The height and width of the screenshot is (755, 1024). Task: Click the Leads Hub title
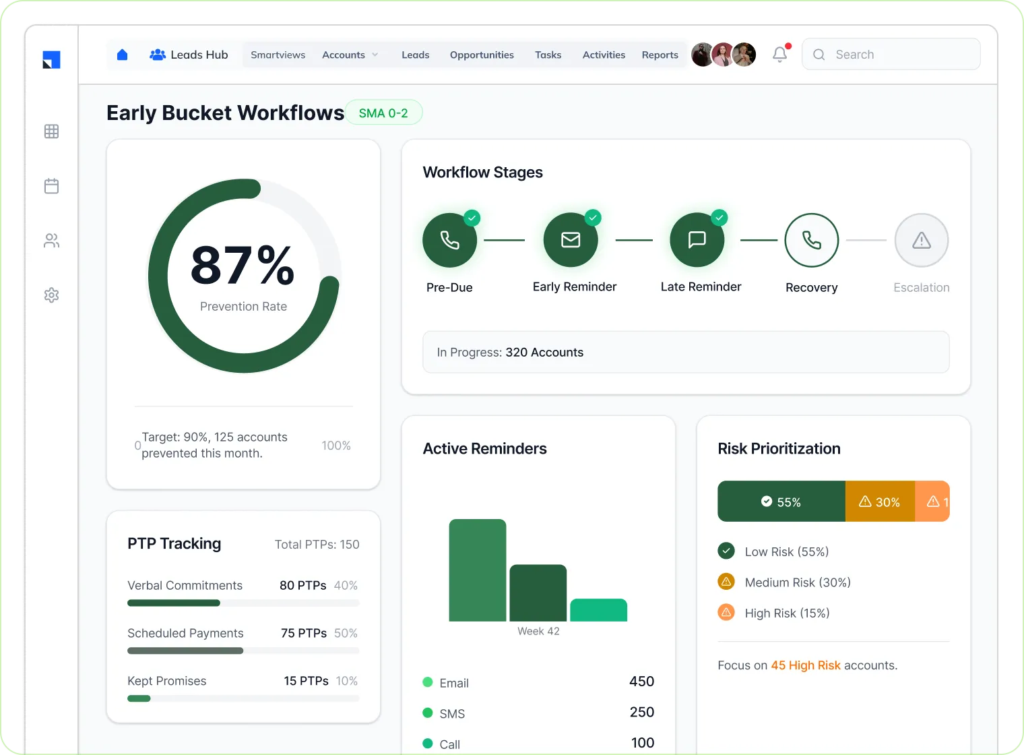[199, 55]
